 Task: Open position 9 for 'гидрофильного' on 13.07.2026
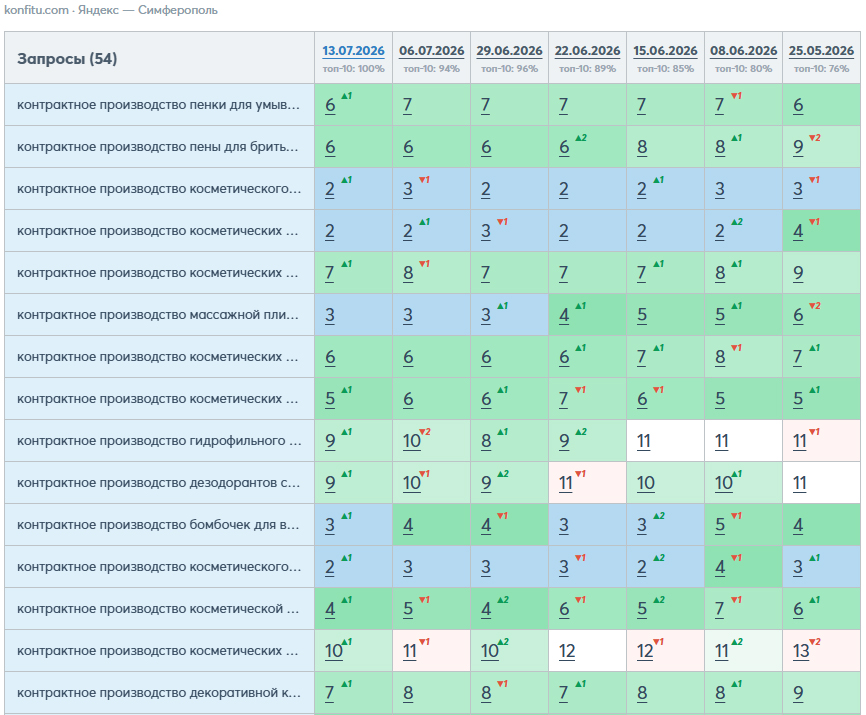coord(330,441)
